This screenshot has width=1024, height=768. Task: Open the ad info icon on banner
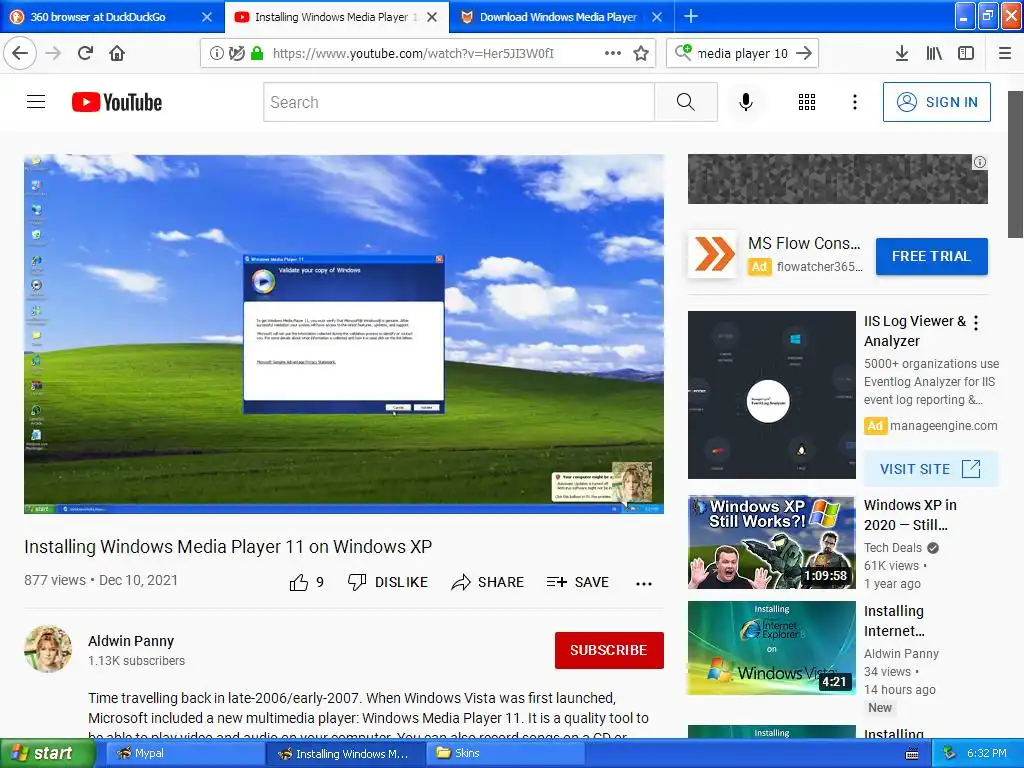point(980,162)
